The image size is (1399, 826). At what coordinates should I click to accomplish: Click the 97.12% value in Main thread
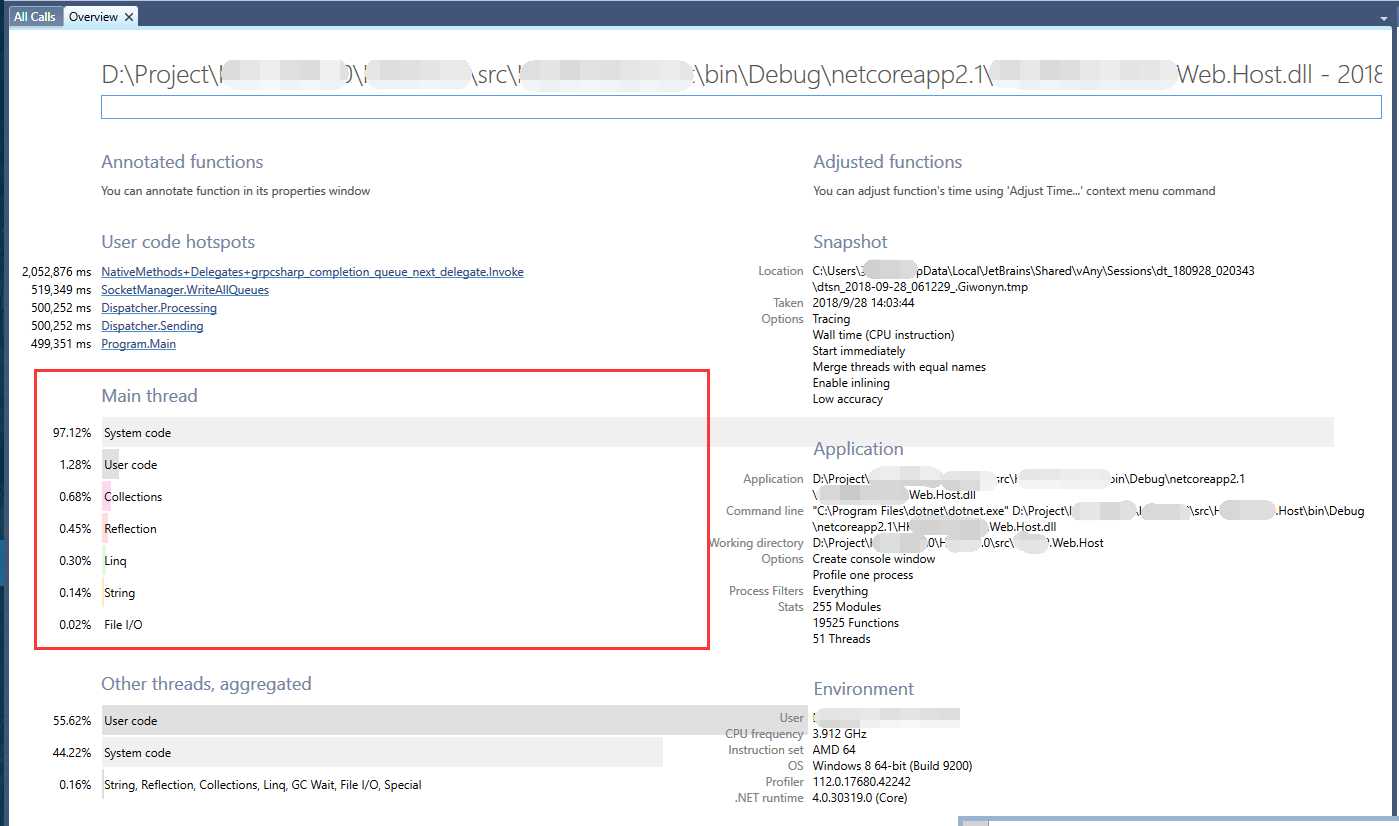[72, 433]
